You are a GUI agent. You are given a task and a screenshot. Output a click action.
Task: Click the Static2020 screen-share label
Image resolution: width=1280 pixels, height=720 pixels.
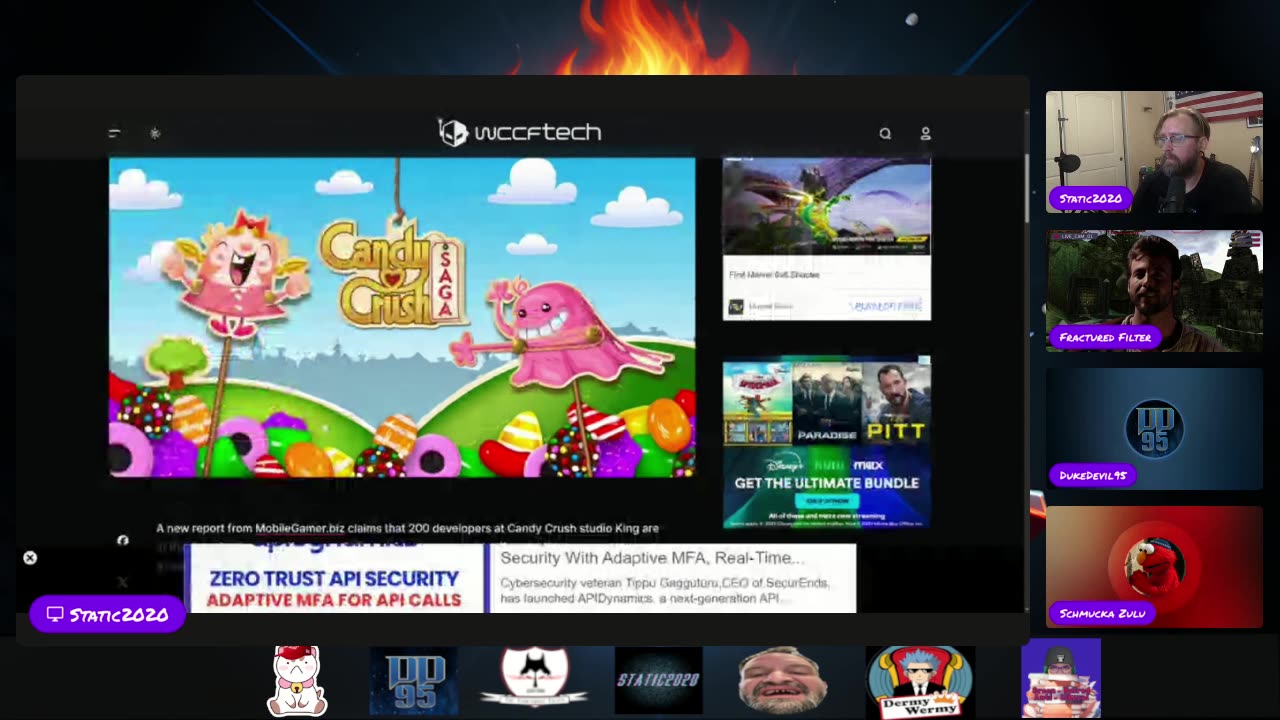coord(107,614)
